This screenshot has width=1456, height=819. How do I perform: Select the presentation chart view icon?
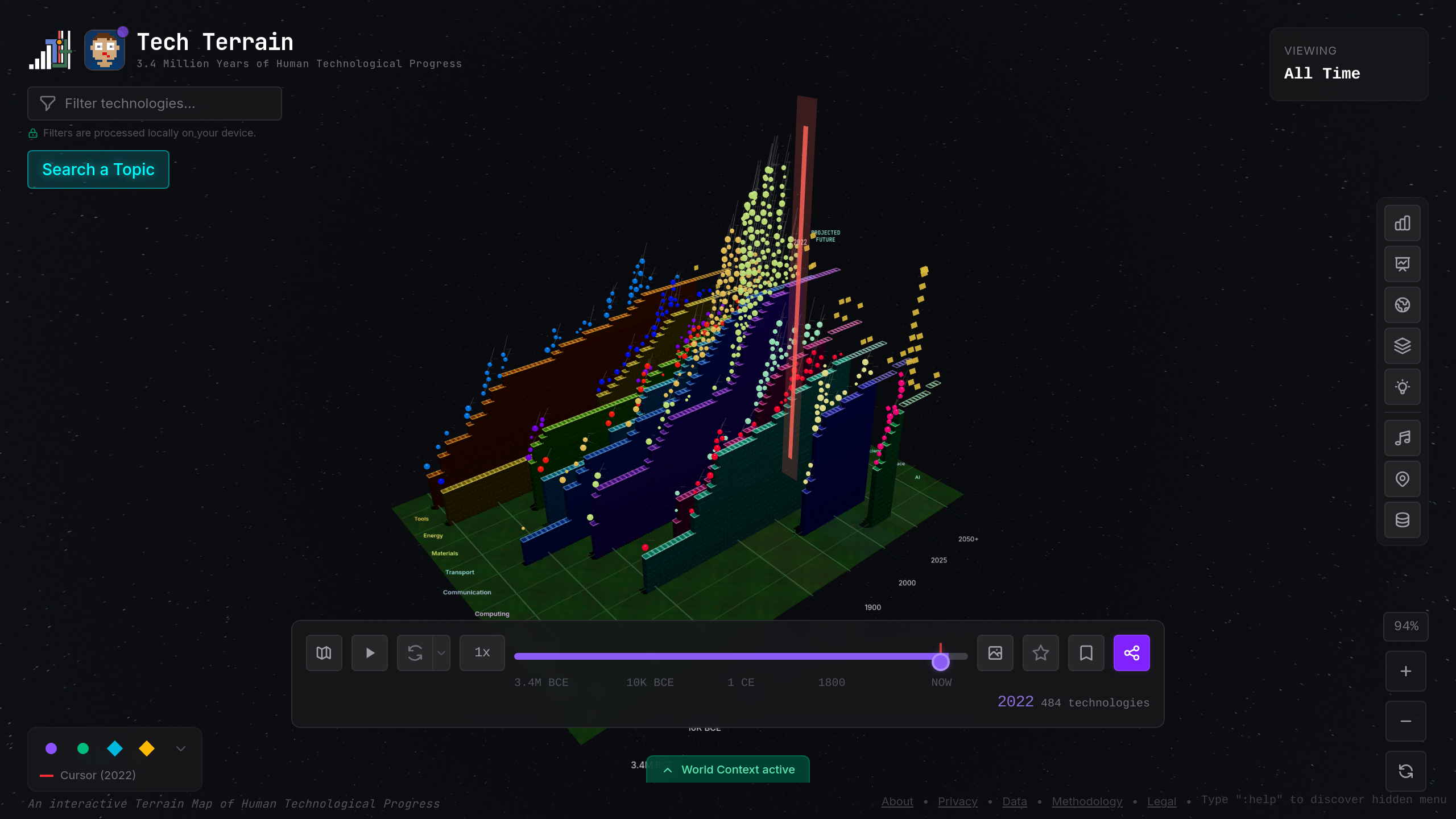(1402, 264)
